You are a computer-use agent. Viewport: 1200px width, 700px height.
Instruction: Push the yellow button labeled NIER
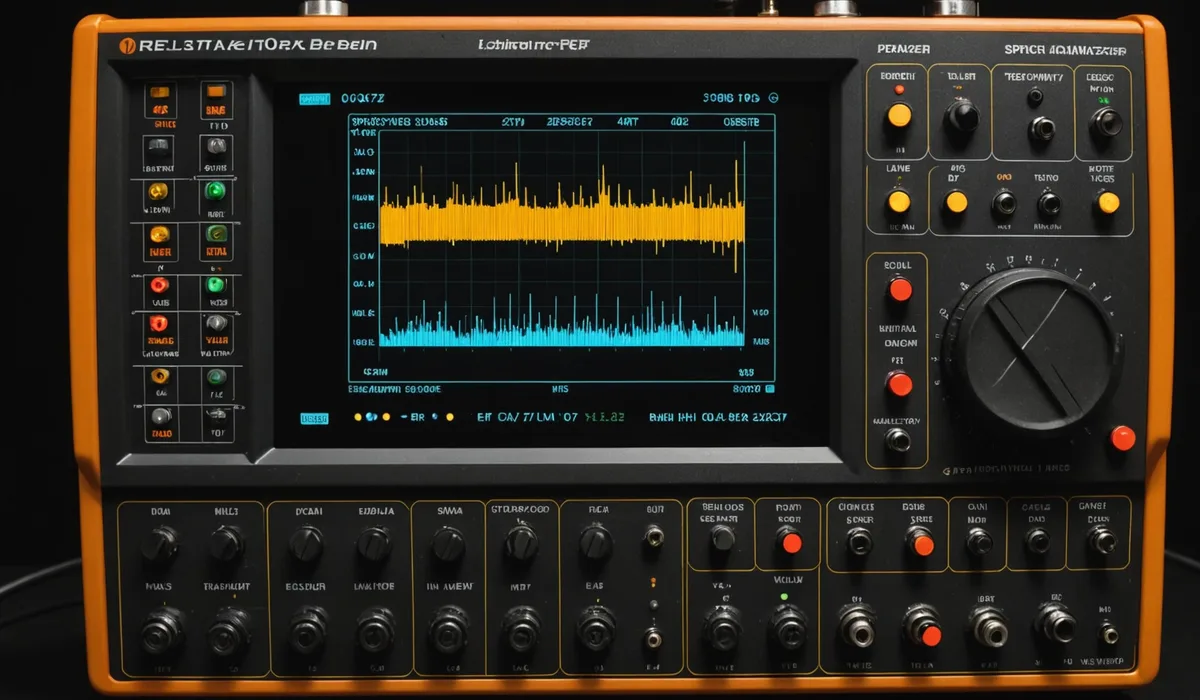point(160,236)
